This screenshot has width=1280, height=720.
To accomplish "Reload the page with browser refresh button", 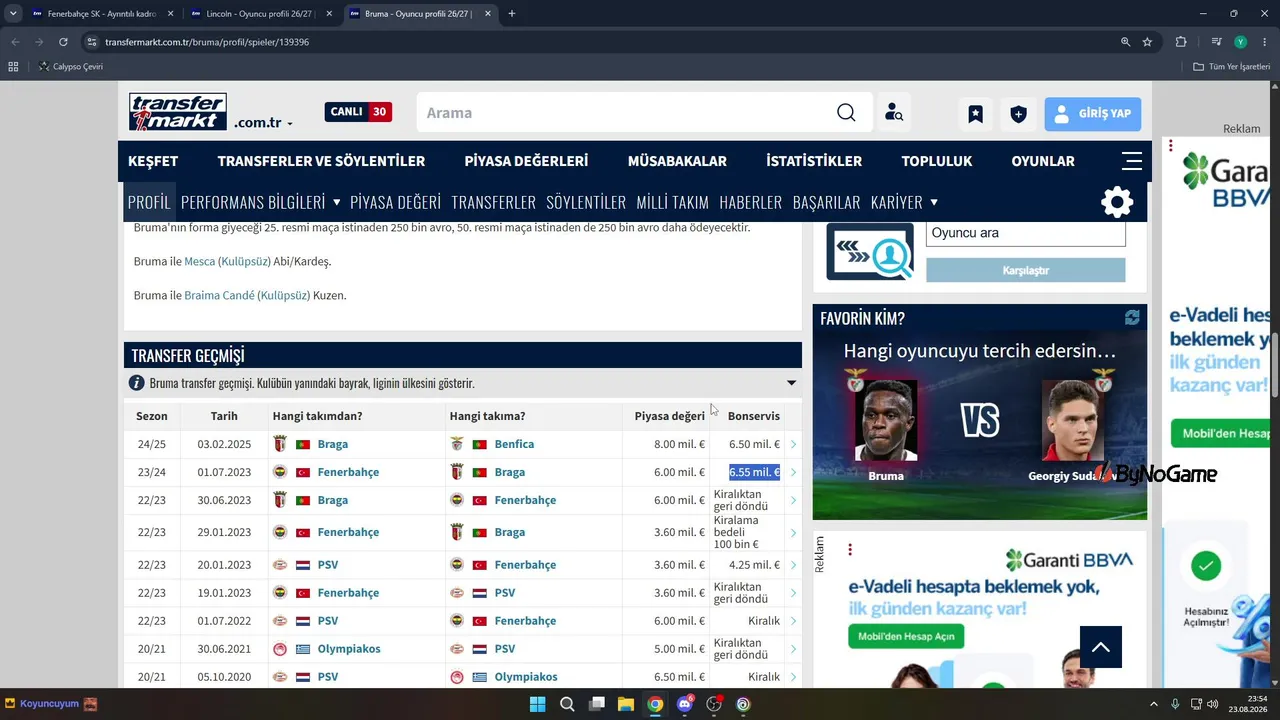I will [63, 42].
